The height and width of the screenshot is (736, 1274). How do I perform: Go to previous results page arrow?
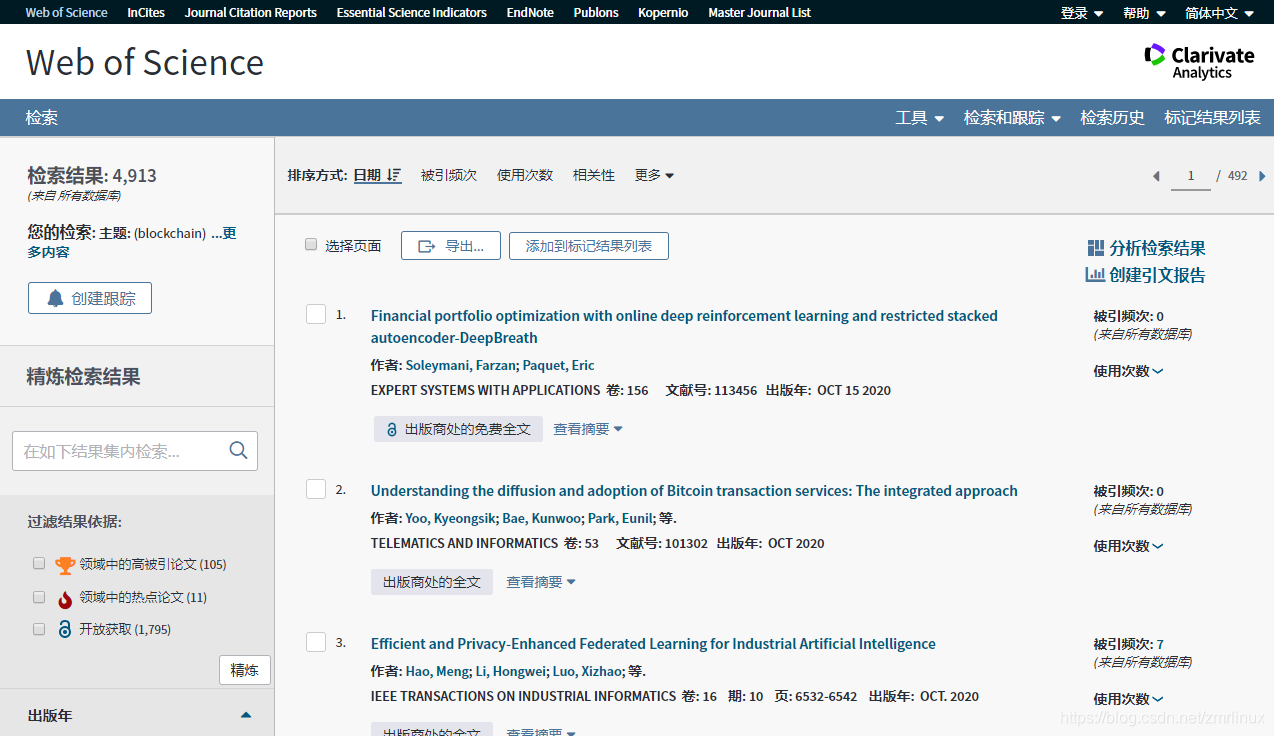point(1156,176)
